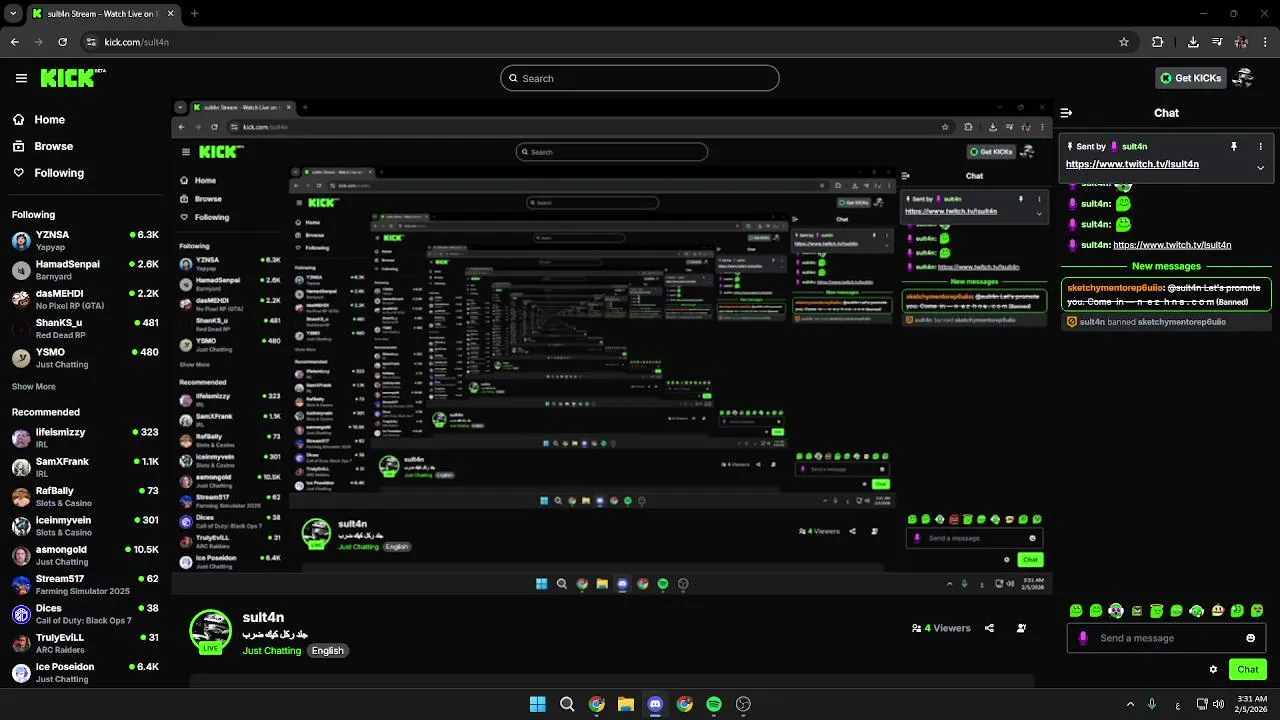Bookmark this page with star icon
Viewport: 1280px width, 720px height.
[1124, 42]
